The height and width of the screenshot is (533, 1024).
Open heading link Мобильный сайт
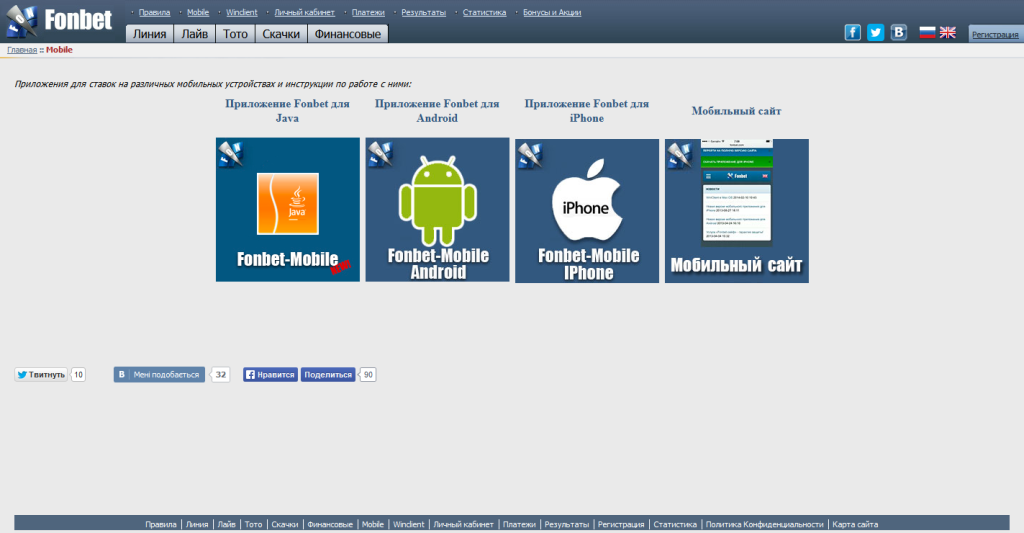(x=737, y=111)
